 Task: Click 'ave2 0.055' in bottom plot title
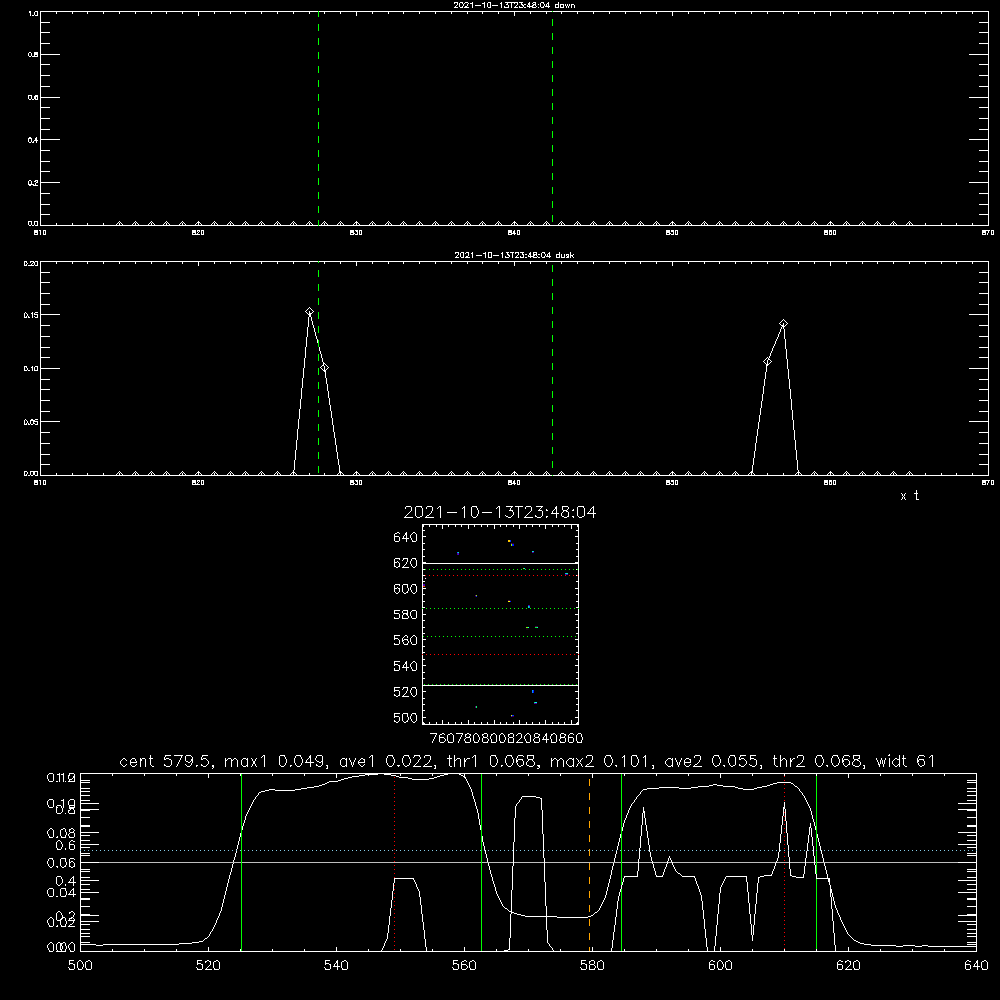pos(713,761)
